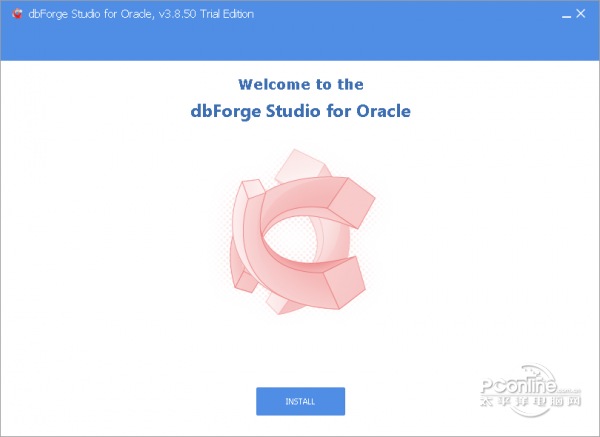Start setup with the INSTALL button

[300, 401]
